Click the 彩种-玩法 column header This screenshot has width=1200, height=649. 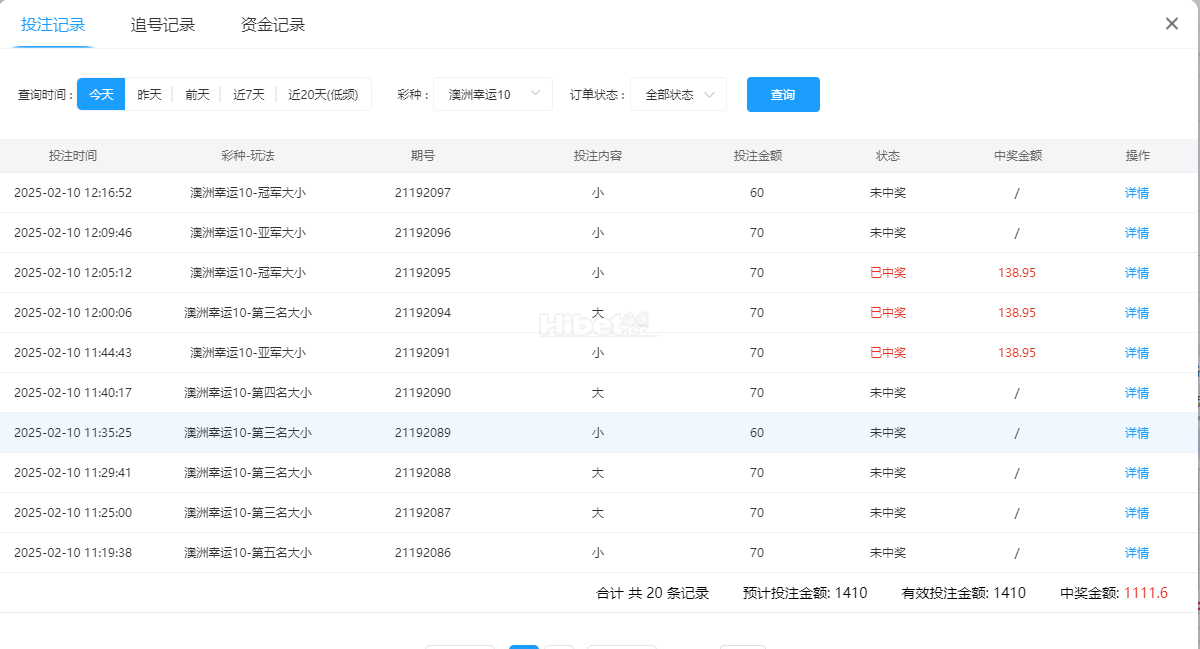248,156
